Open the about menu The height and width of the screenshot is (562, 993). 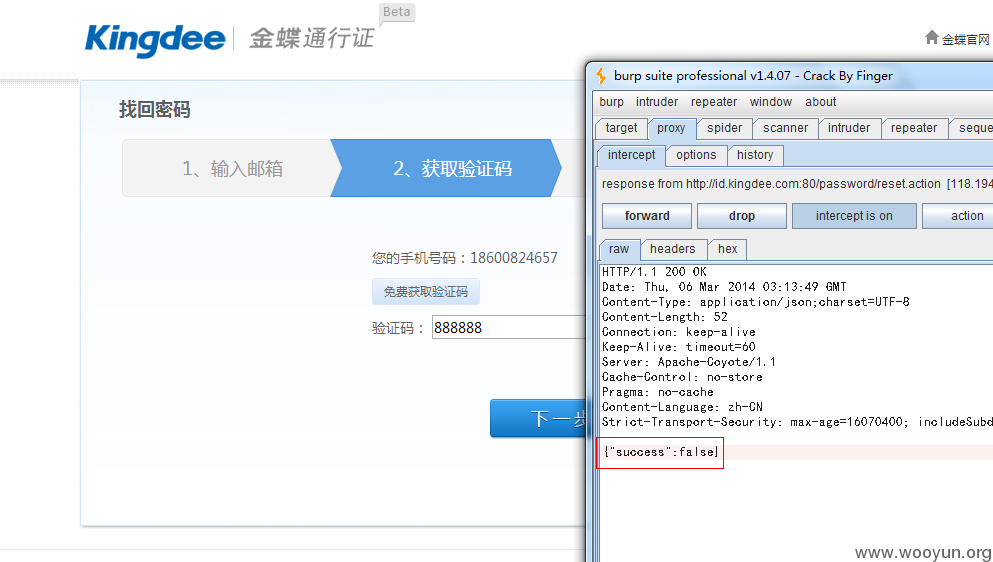(x=821, y=102)
